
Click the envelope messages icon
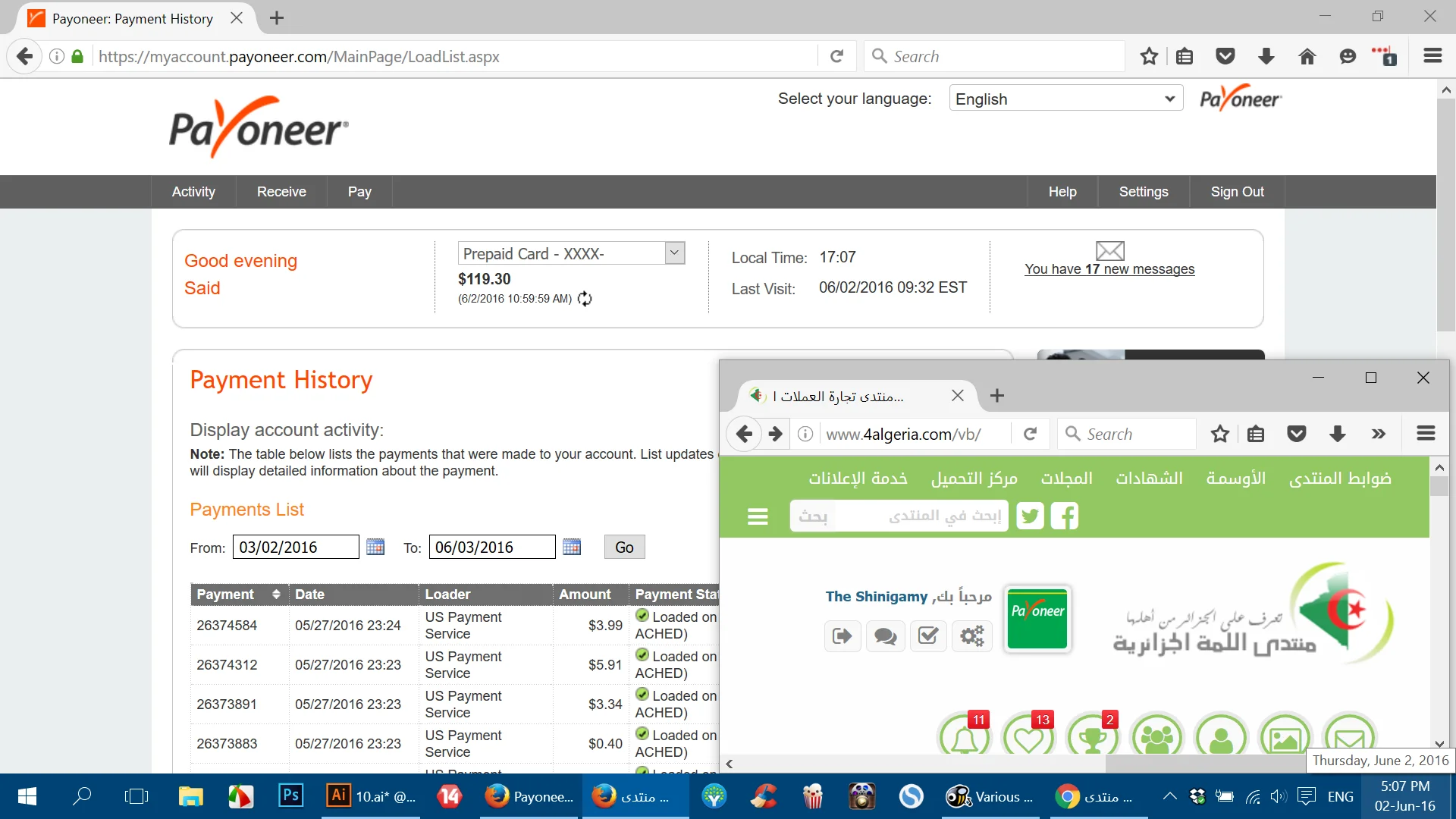pos(1109,250)
